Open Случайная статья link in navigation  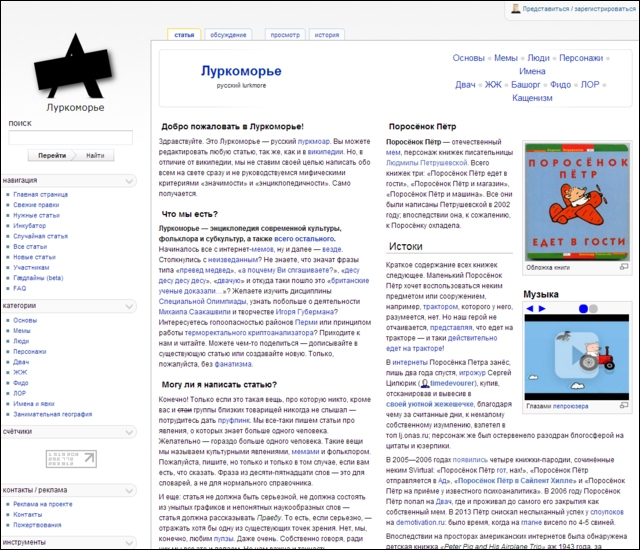click(40, 235)
